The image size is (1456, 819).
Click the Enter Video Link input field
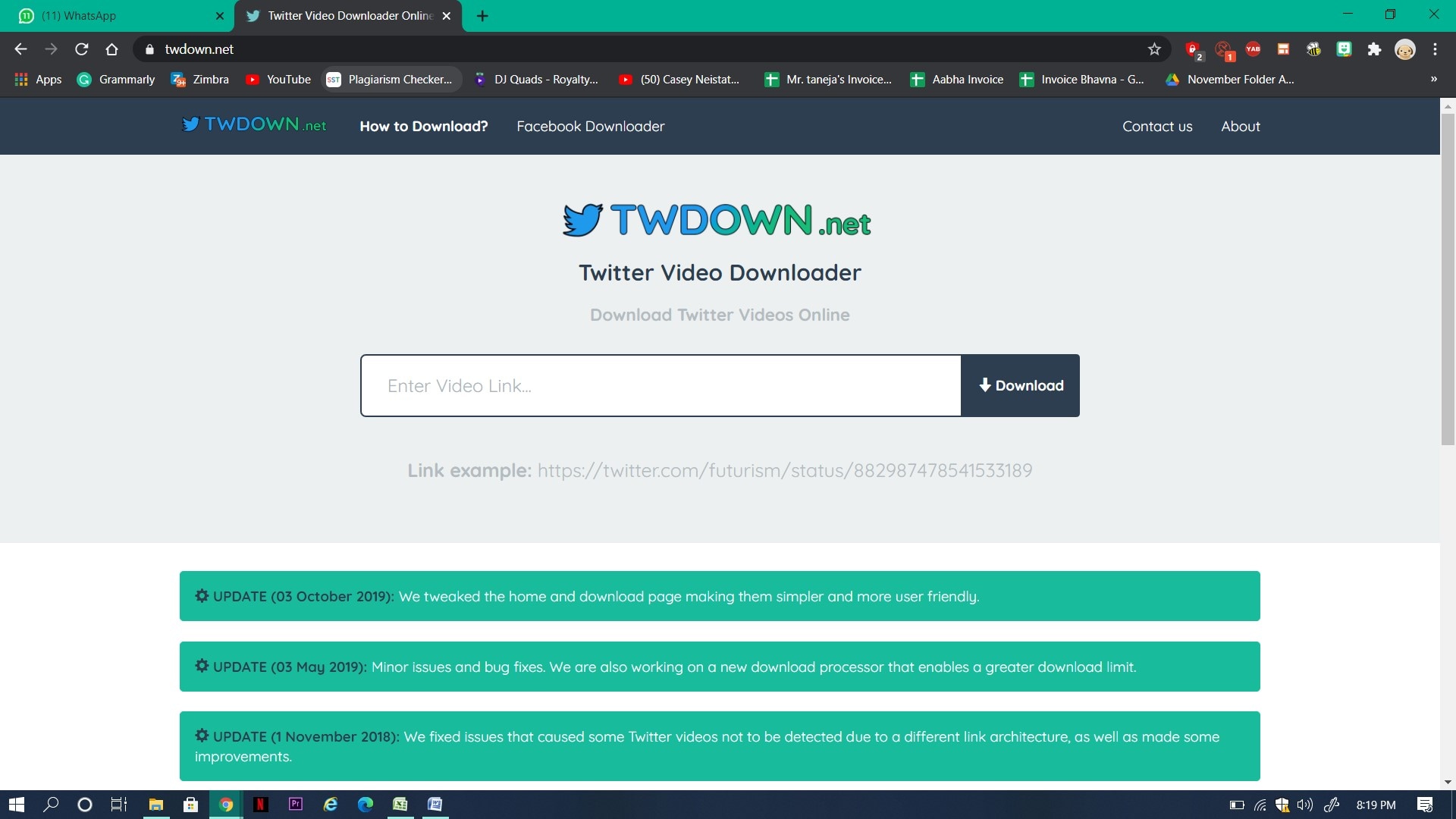(x=660, y=385)
